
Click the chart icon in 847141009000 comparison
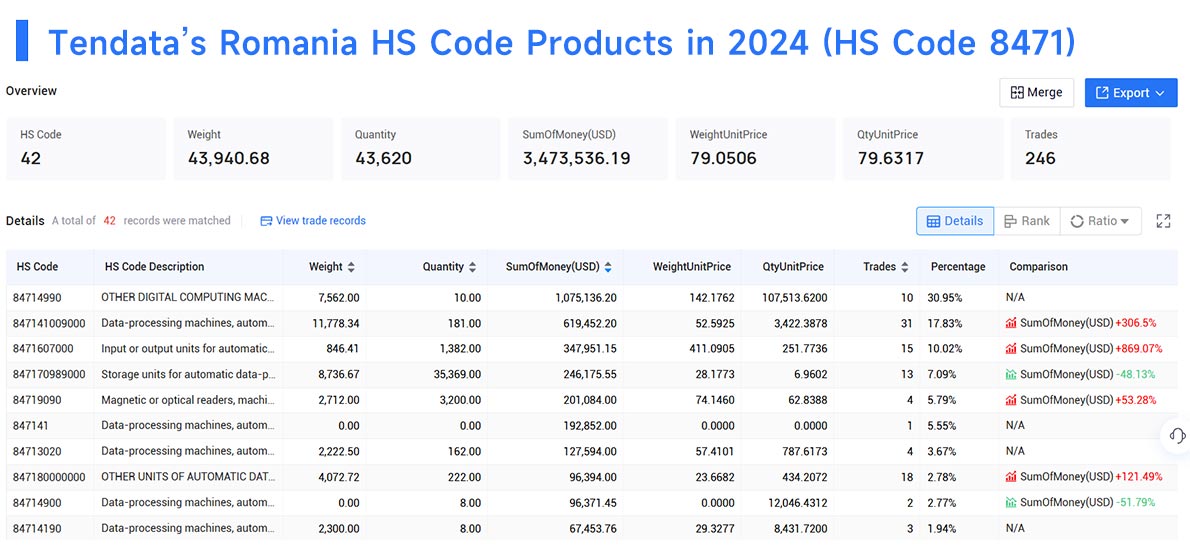point(1011,323)
